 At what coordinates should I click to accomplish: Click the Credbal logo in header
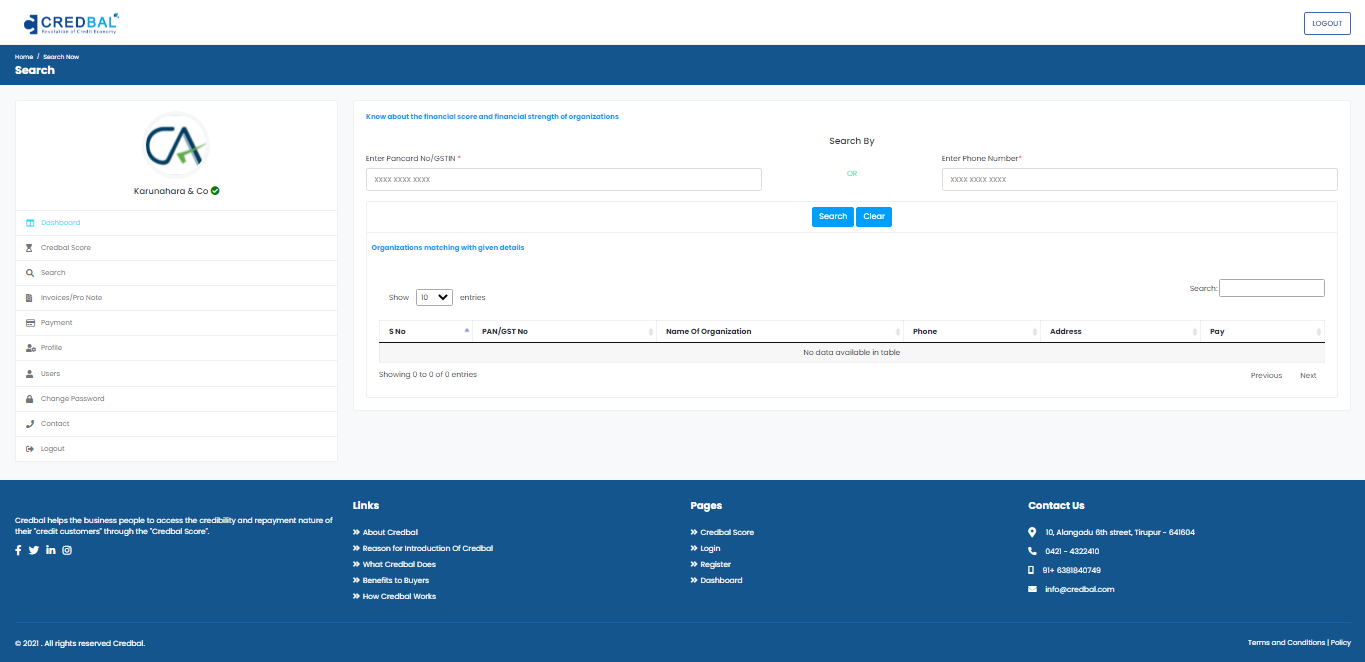click(x=70, y=22)
